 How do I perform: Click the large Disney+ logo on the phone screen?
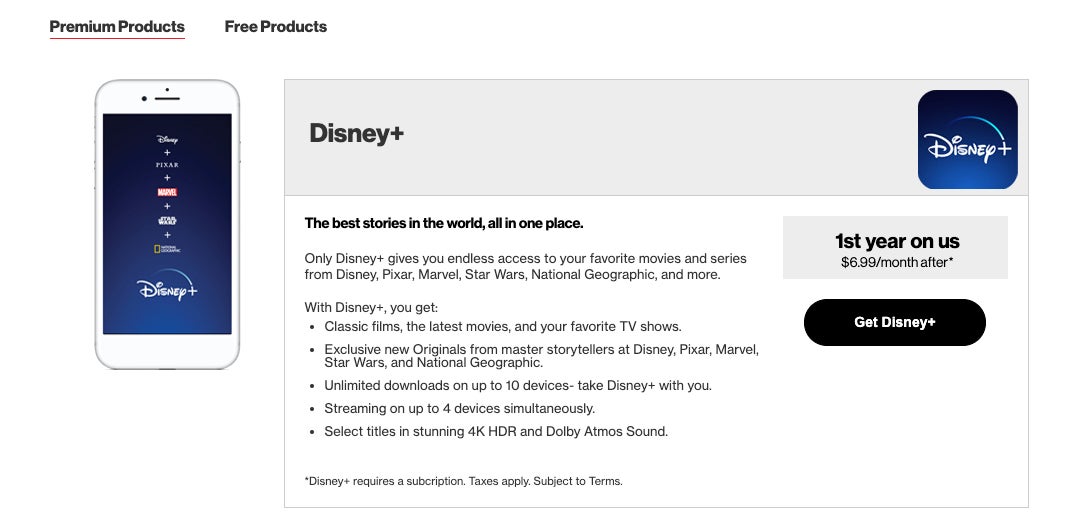click(x=167, y=285)
